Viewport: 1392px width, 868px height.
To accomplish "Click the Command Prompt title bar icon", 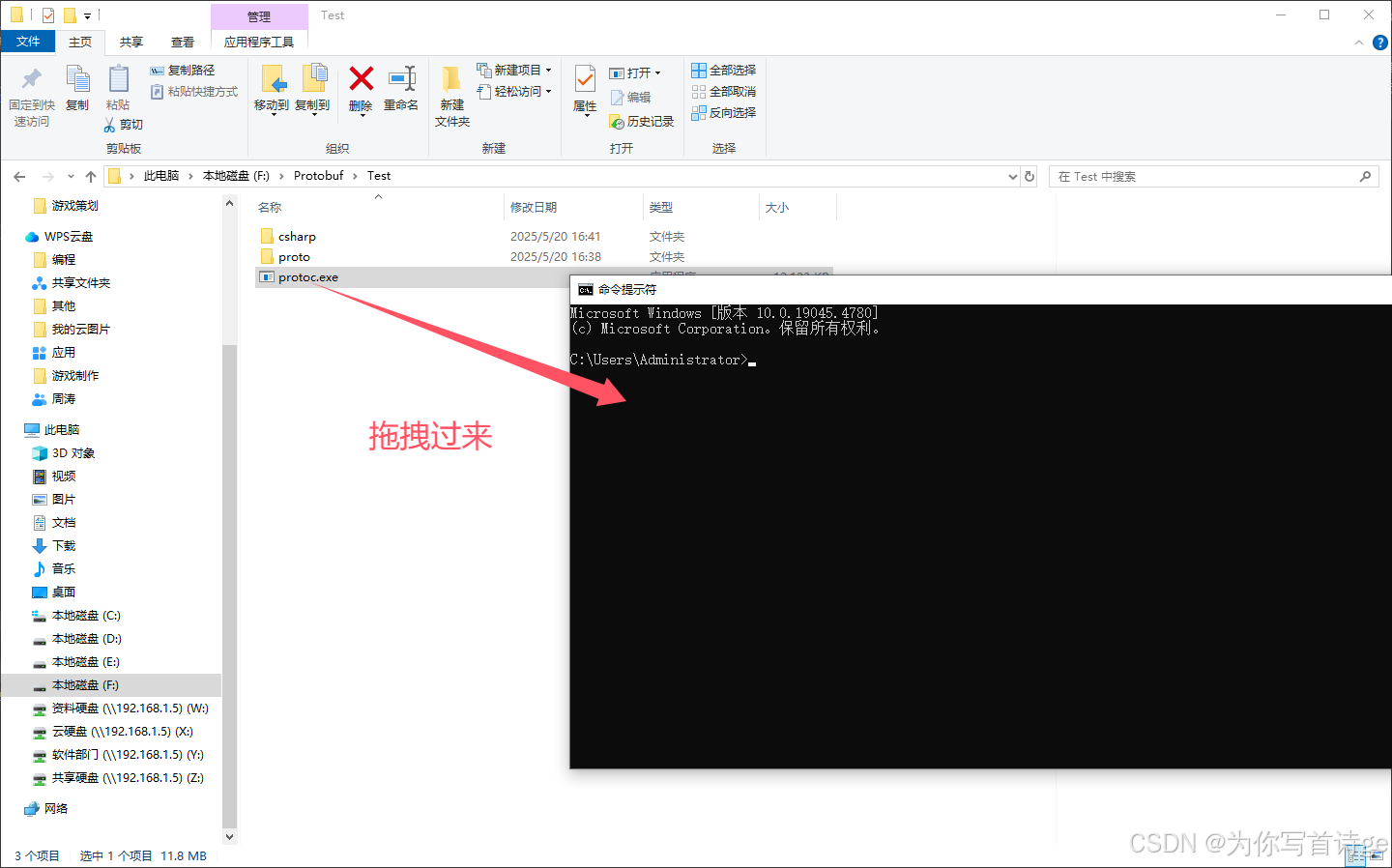I will [x=585, y=290].
